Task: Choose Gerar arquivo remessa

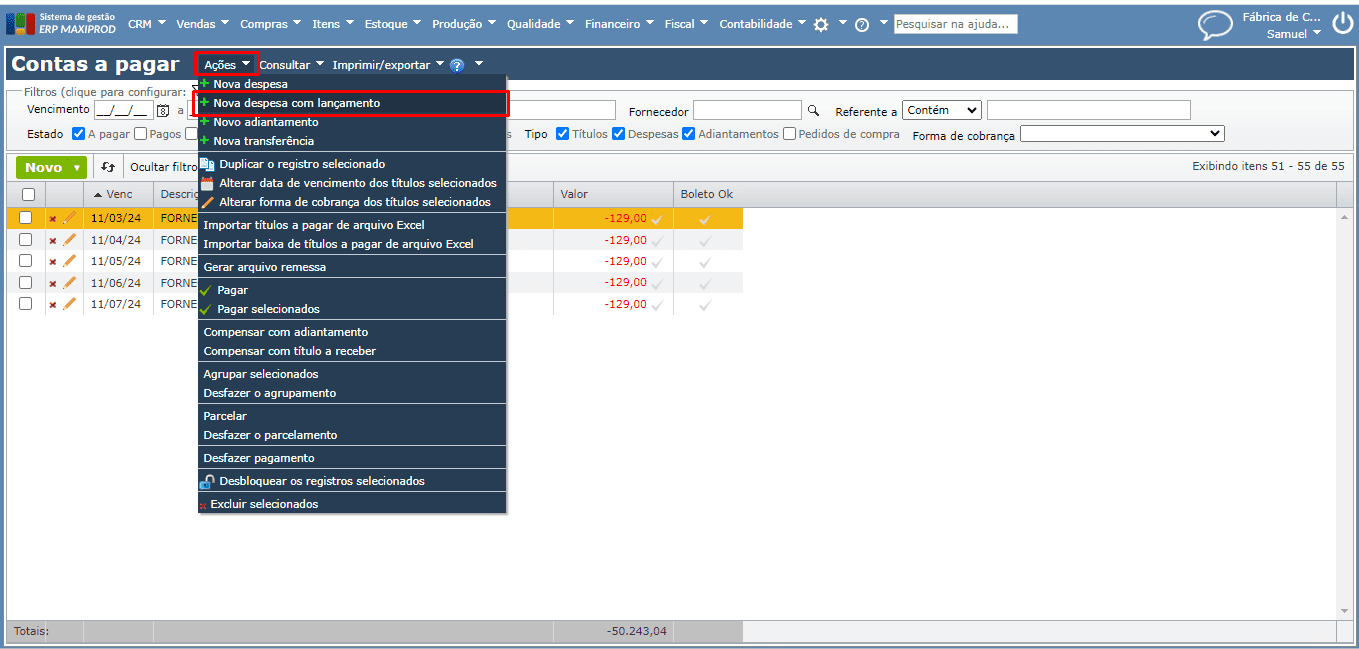Action: tap(352, 267)
